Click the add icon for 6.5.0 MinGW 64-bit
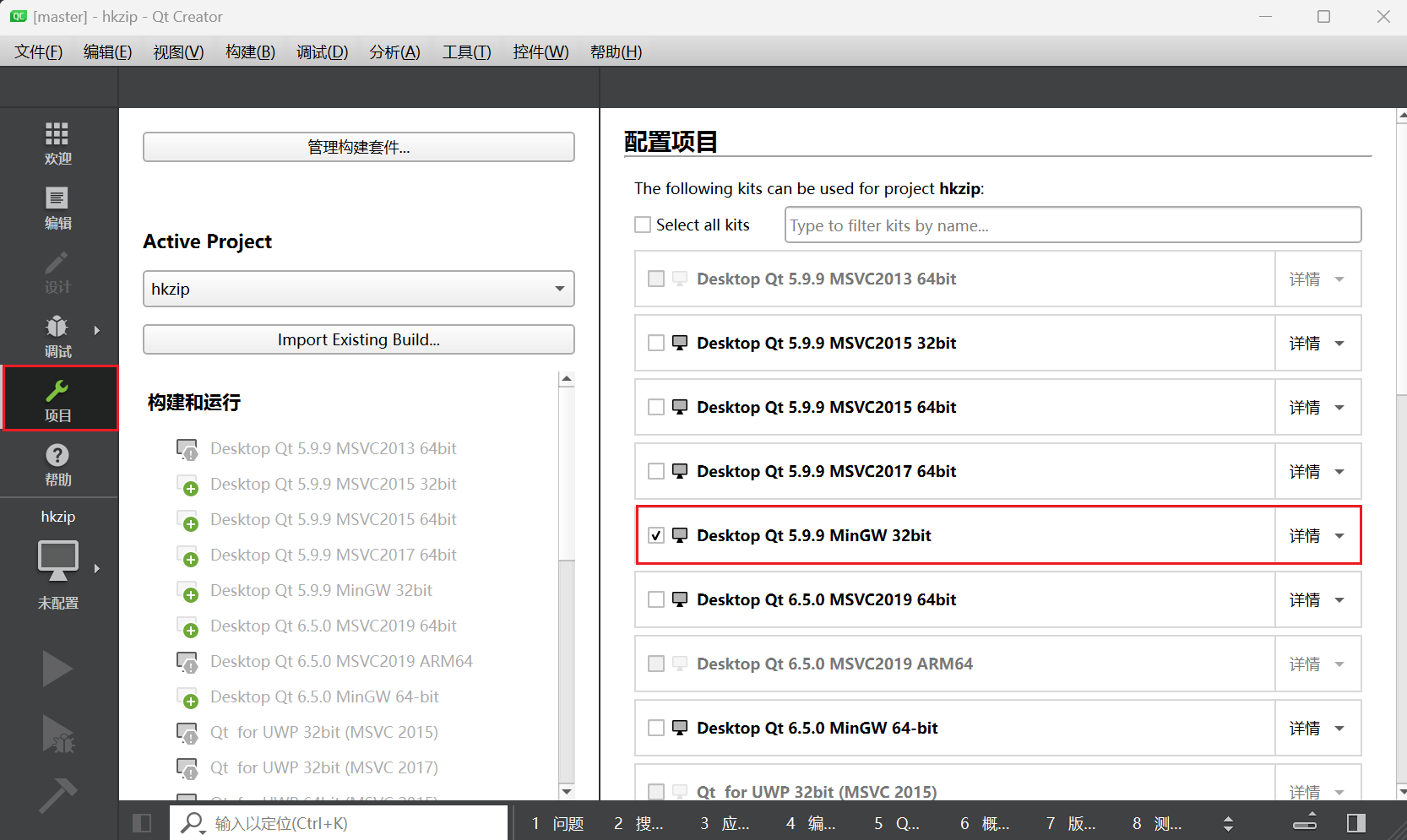The height and width of the screenshot is (840, 1407). [187, 697]
